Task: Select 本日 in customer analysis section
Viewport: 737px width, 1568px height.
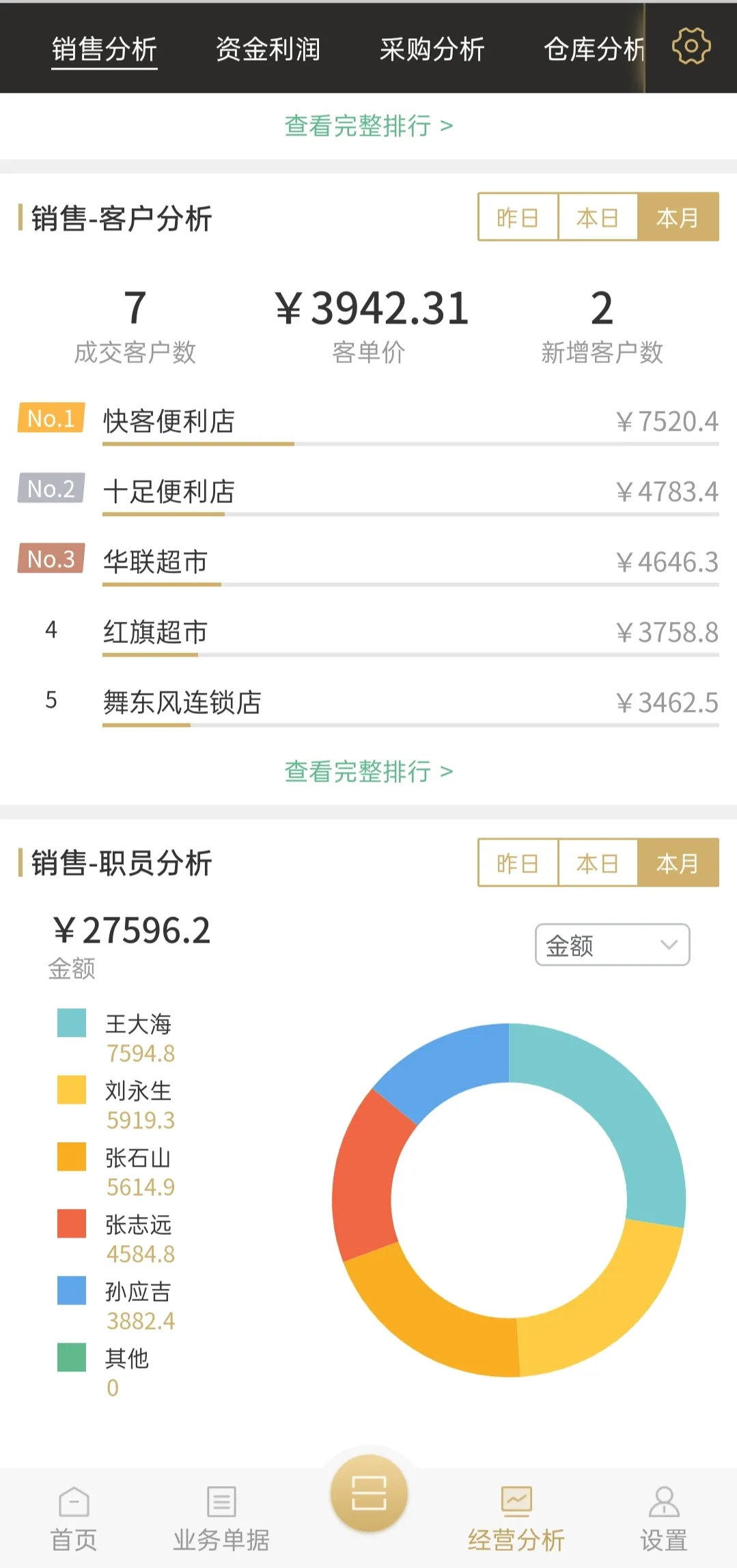Action: coord(598,218)
